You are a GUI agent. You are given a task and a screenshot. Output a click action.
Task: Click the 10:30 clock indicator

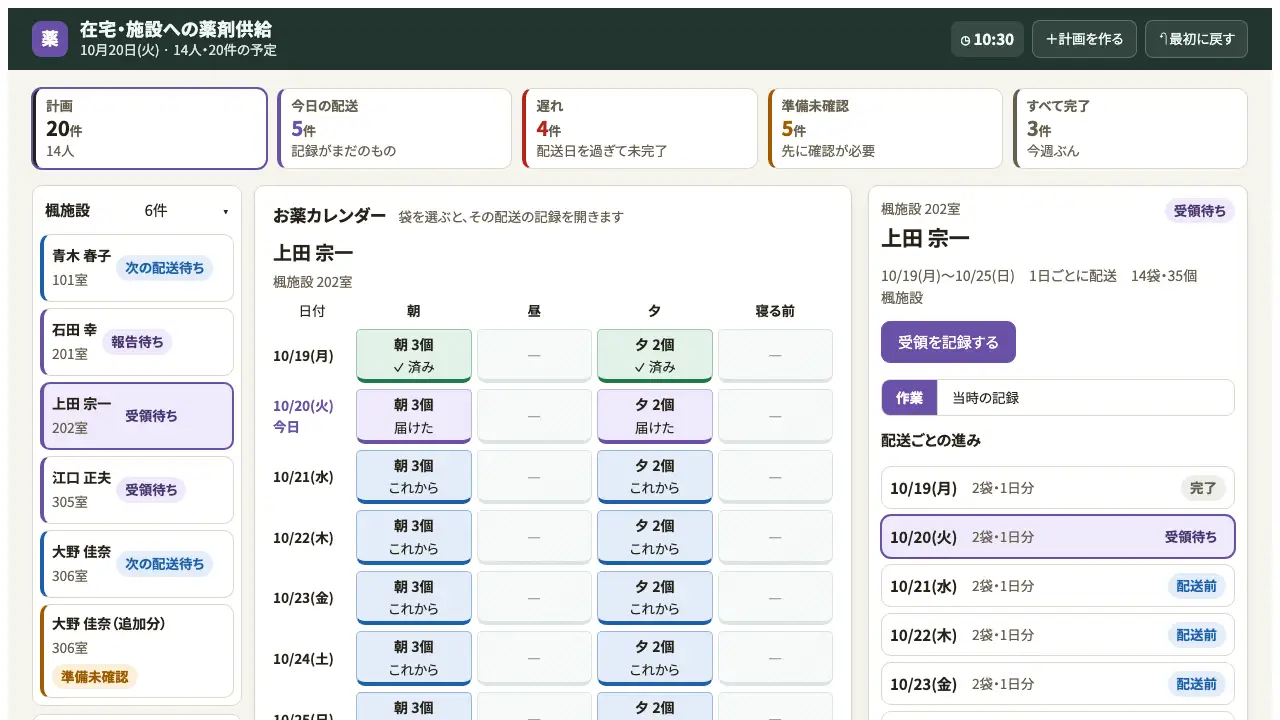coord(987,39)
